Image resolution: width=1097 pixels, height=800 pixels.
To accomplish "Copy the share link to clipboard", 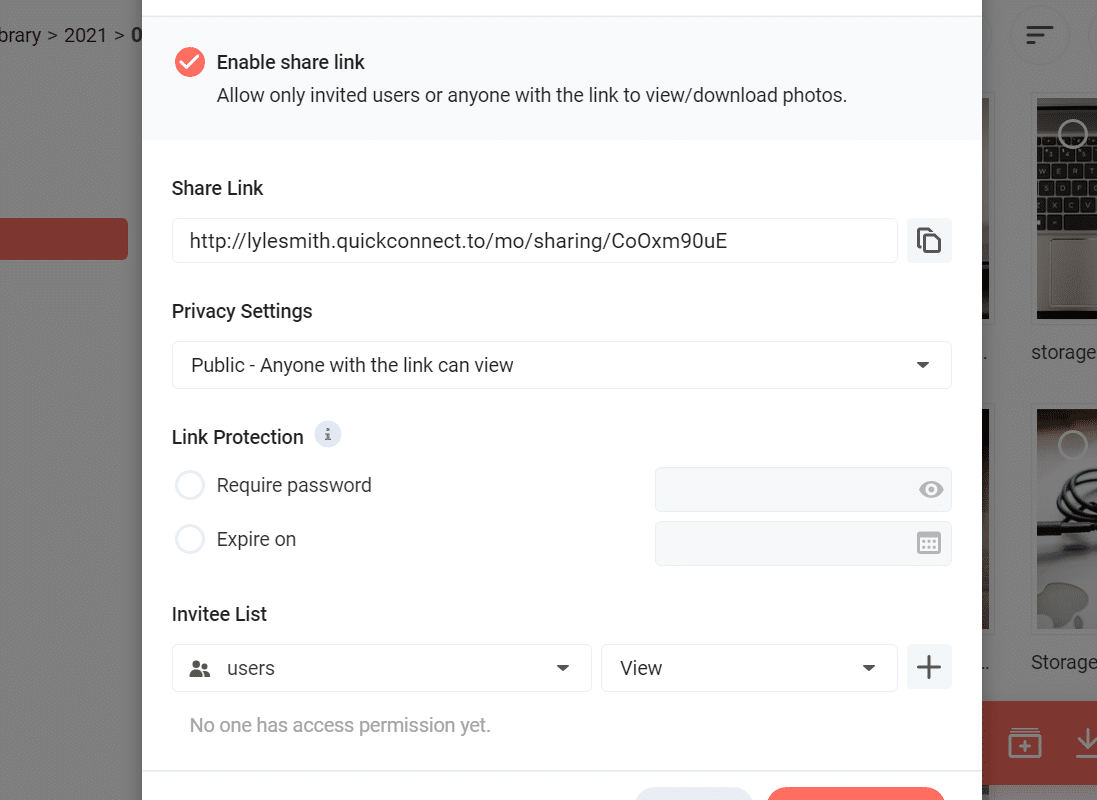I will click(x=928, y=241).
